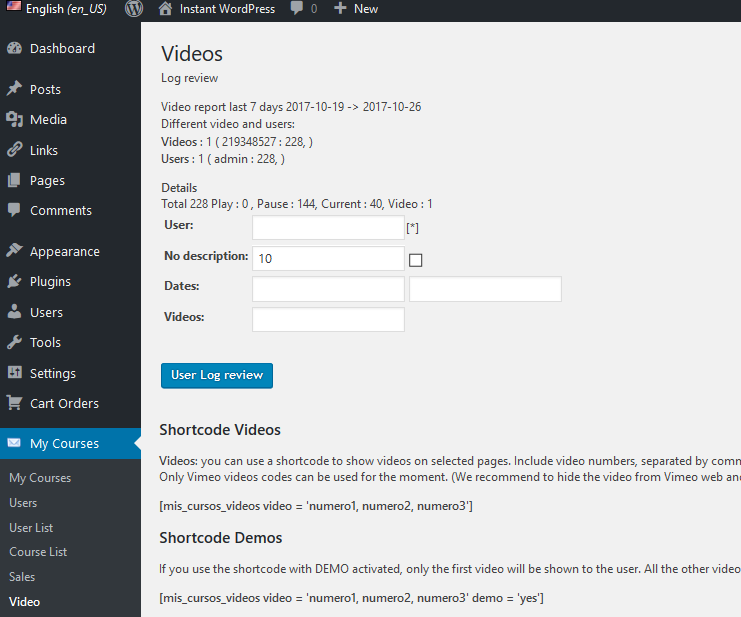Screen dimensions: 741x617
Task: Click the Settings sliders icon
Action: click(x=15, y=373)
